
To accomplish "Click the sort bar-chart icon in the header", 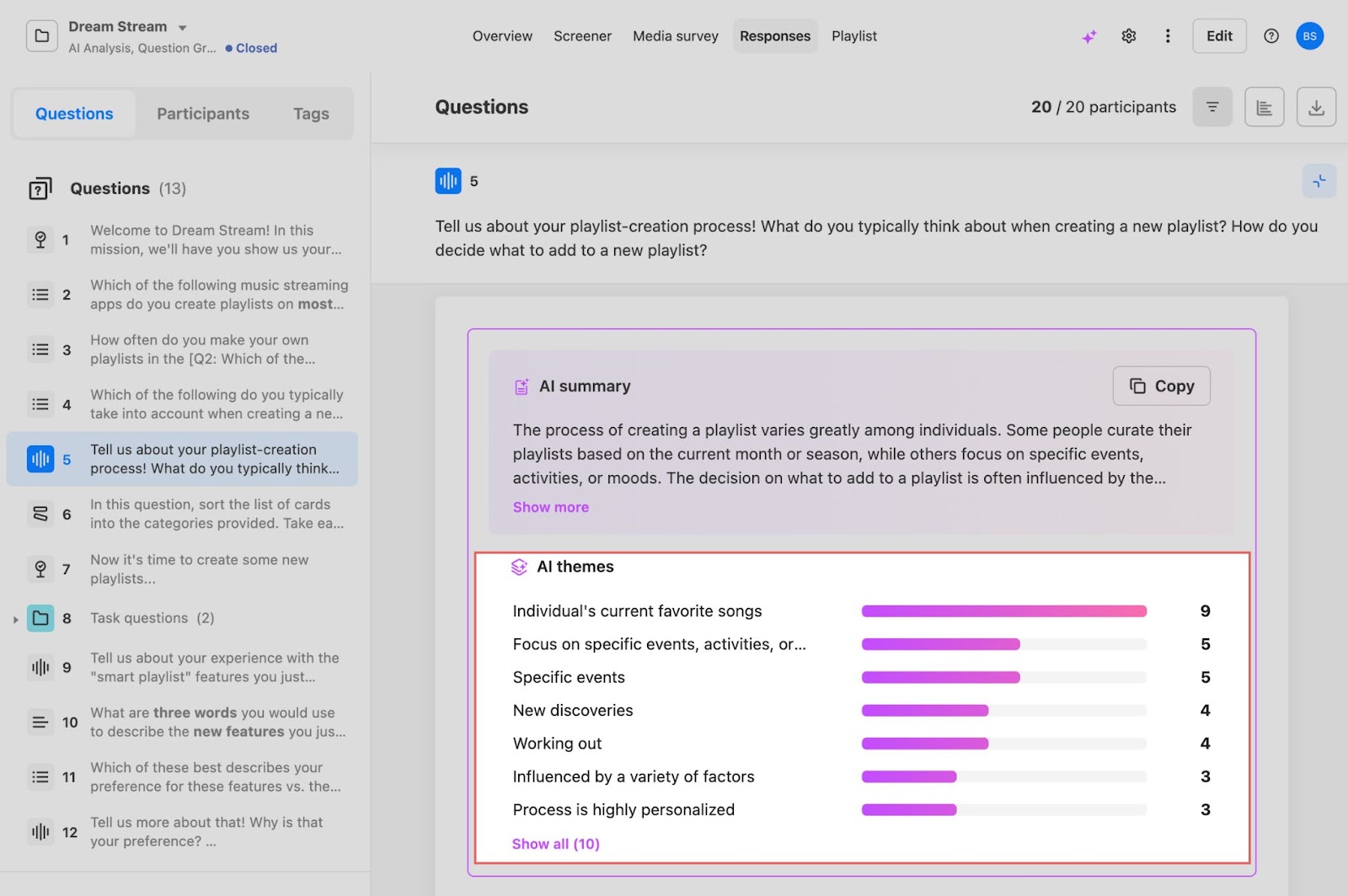I will tap(1264, 107).
